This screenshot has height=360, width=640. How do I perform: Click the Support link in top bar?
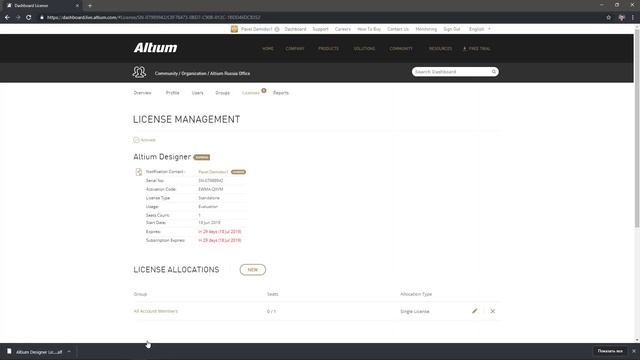click(320, 29)
